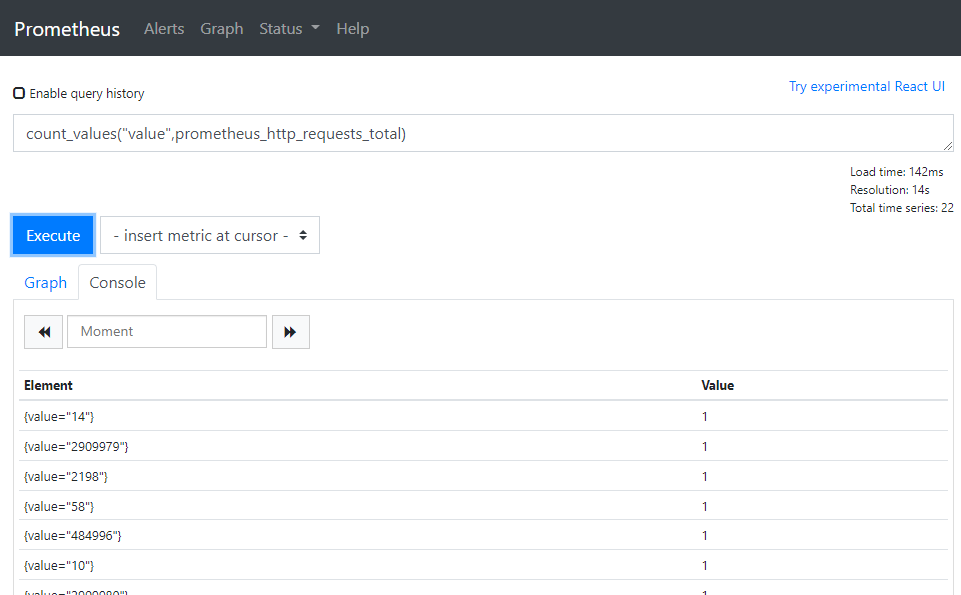The height and width of the screenshot is (595, 961).
Task: Select the value="14" result row
Action: (59, 416)
